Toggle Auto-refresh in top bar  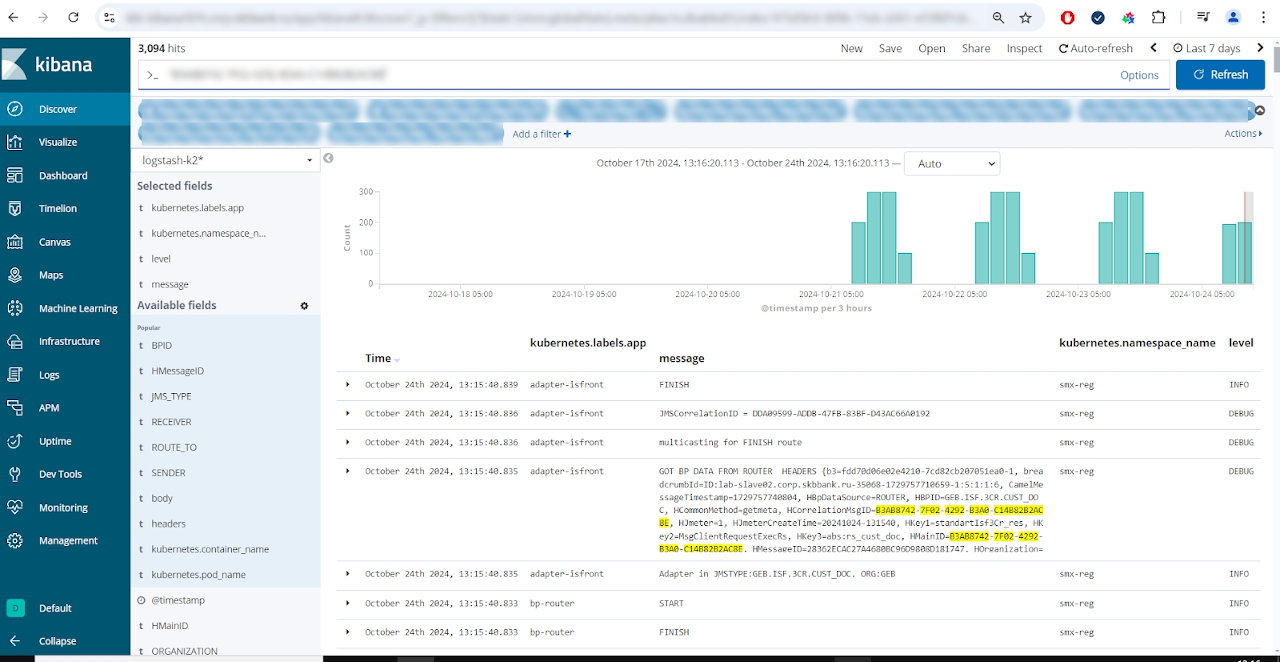(1095, 48)
